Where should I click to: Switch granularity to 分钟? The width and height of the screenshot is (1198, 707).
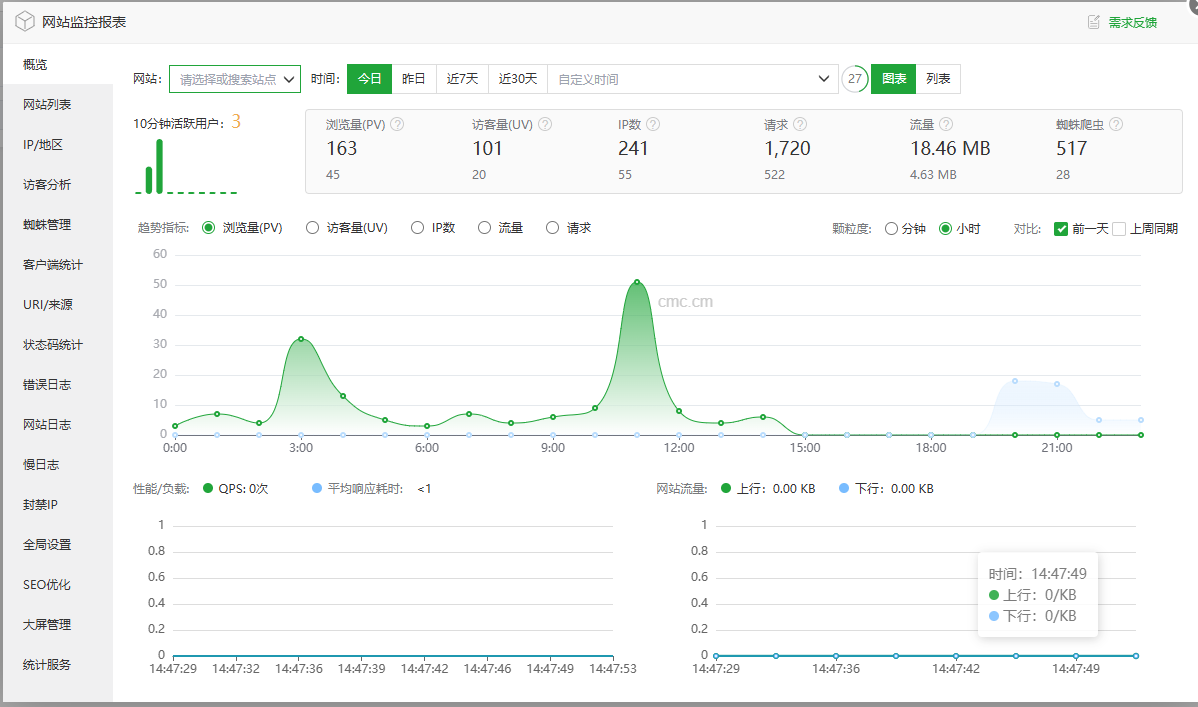(x=891, y=229)
